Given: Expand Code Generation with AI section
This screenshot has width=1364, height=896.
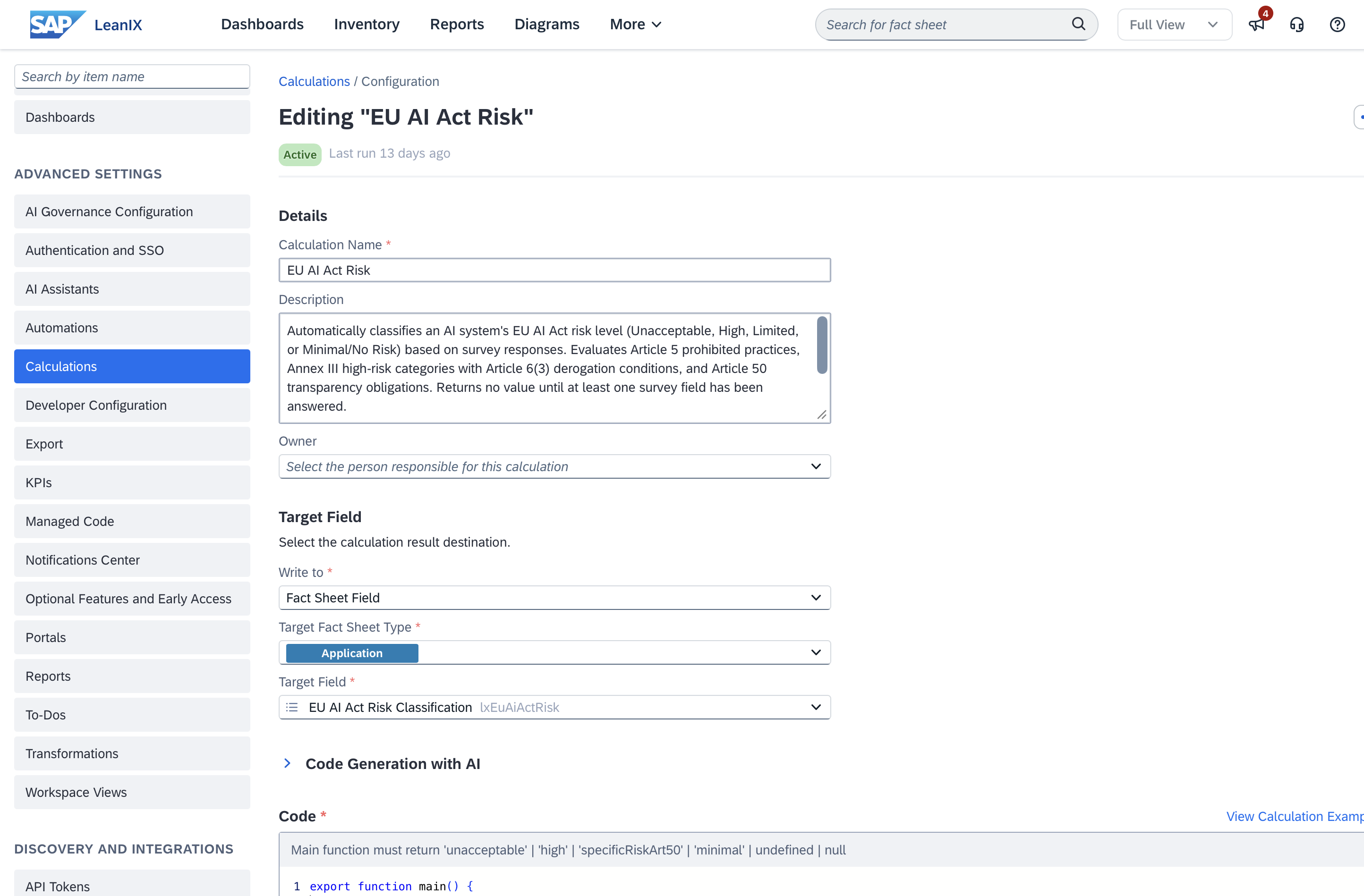Looking at the screenshot, I should pyautogui.click(x=287, y=763).
